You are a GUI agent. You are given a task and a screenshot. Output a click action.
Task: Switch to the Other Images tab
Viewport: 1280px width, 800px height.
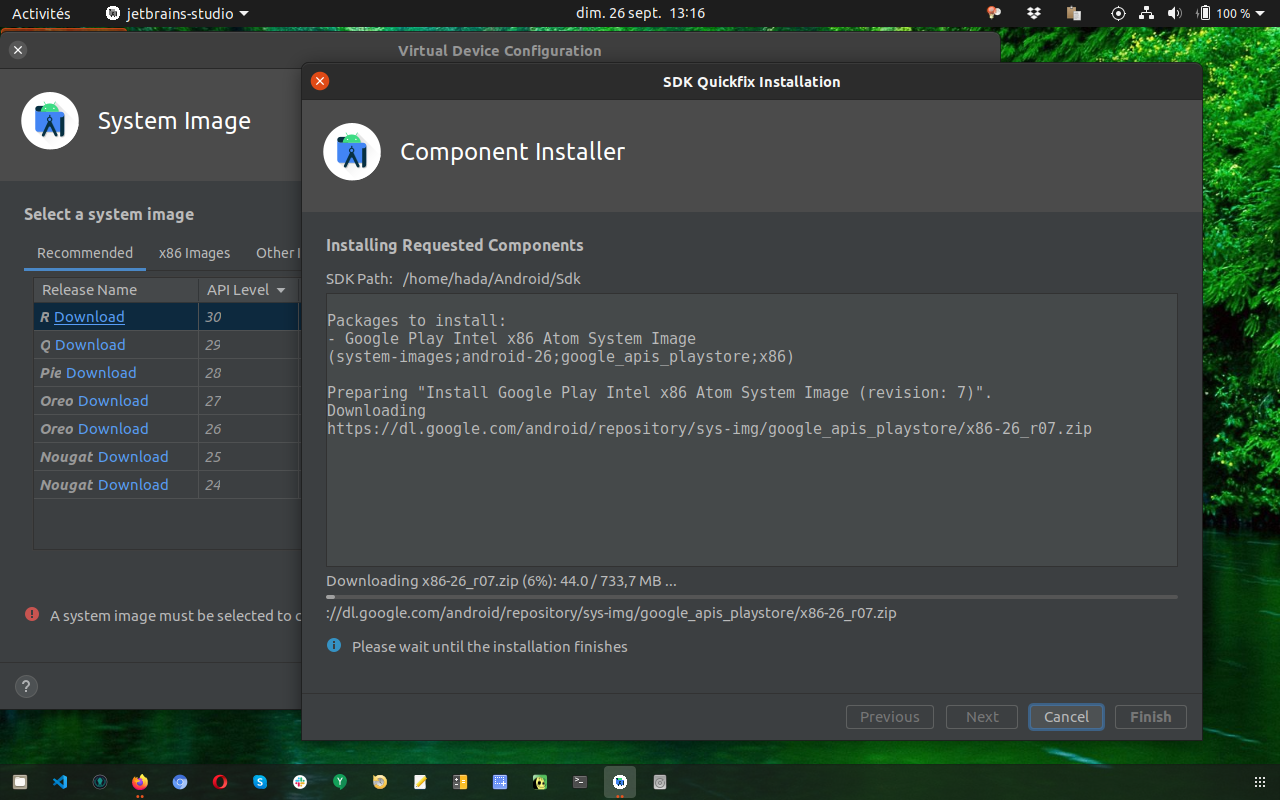tap(278, 253)
